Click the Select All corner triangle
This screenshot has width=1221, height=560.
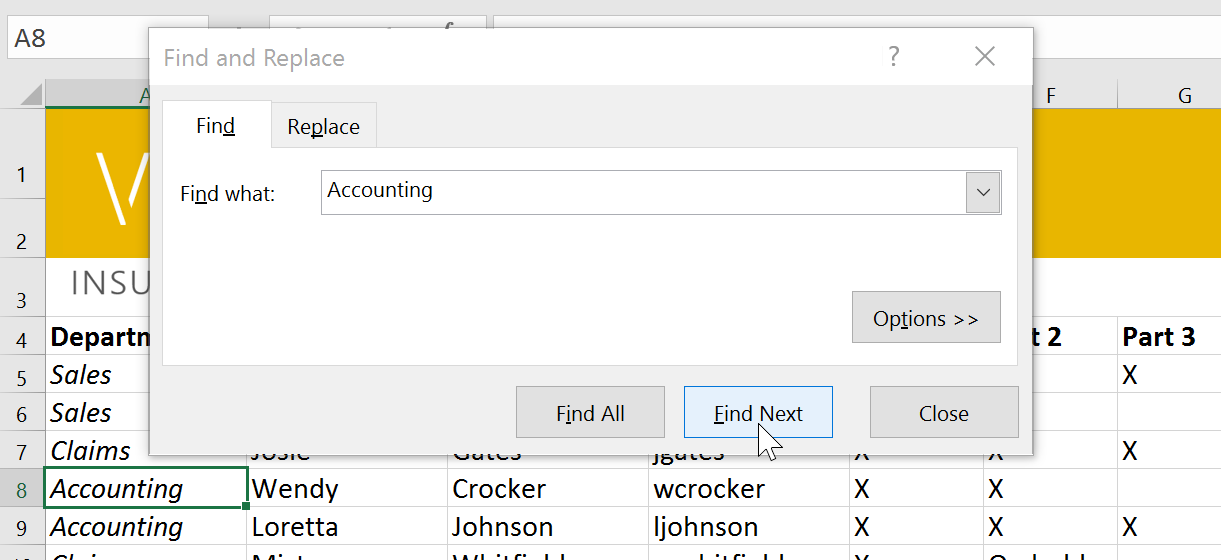pos(31,95)
